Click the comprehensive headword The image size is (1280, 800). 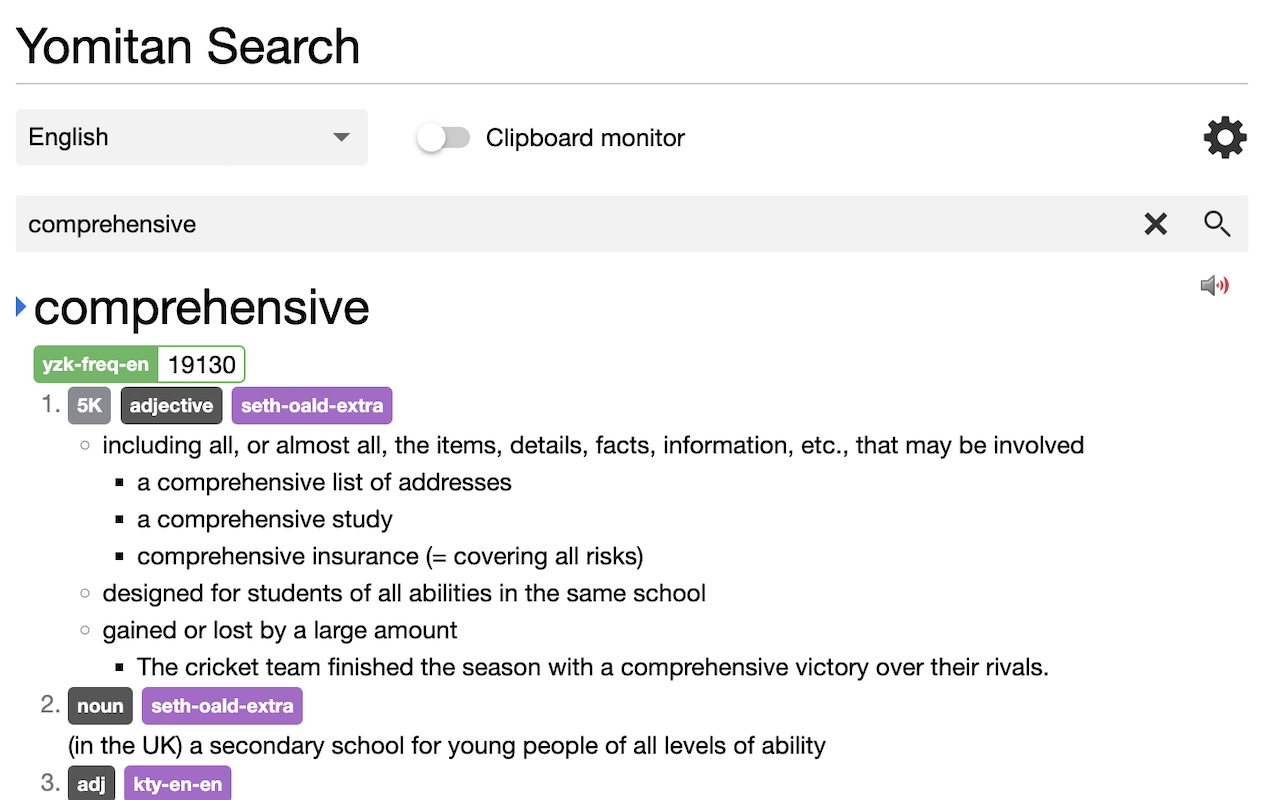[201, 308]
